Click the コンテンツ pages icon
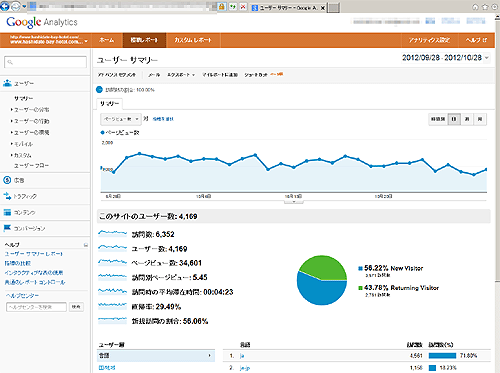This screenshot has width=500, height=373. (7, 212)
